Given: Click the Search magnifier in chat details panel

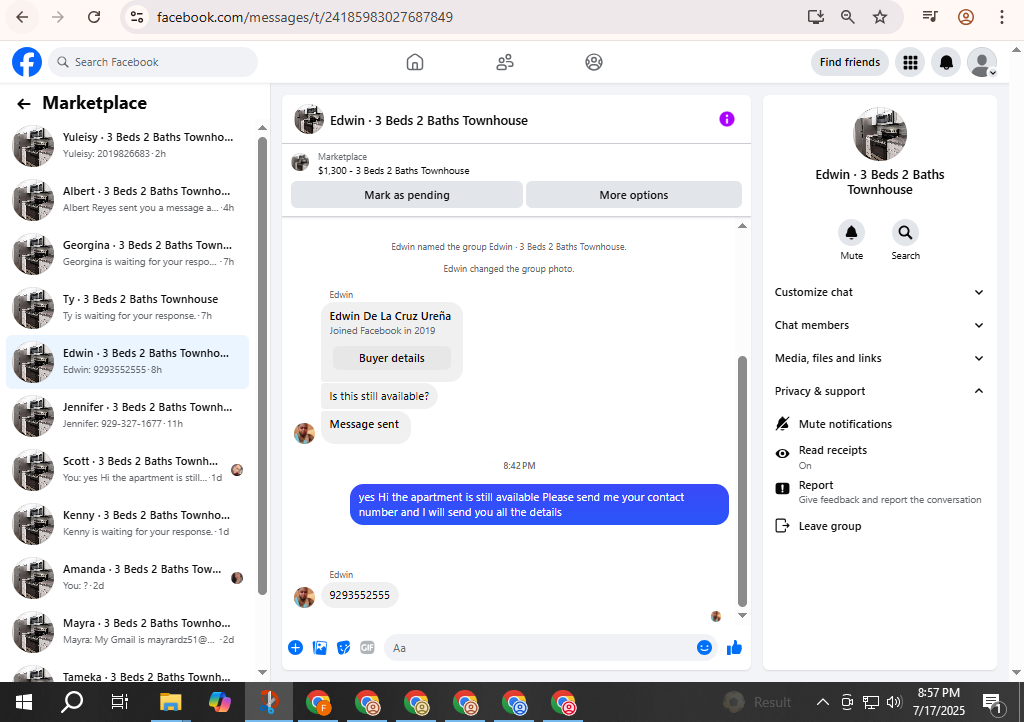Looking at the screenshot, I should coord(905,232).
